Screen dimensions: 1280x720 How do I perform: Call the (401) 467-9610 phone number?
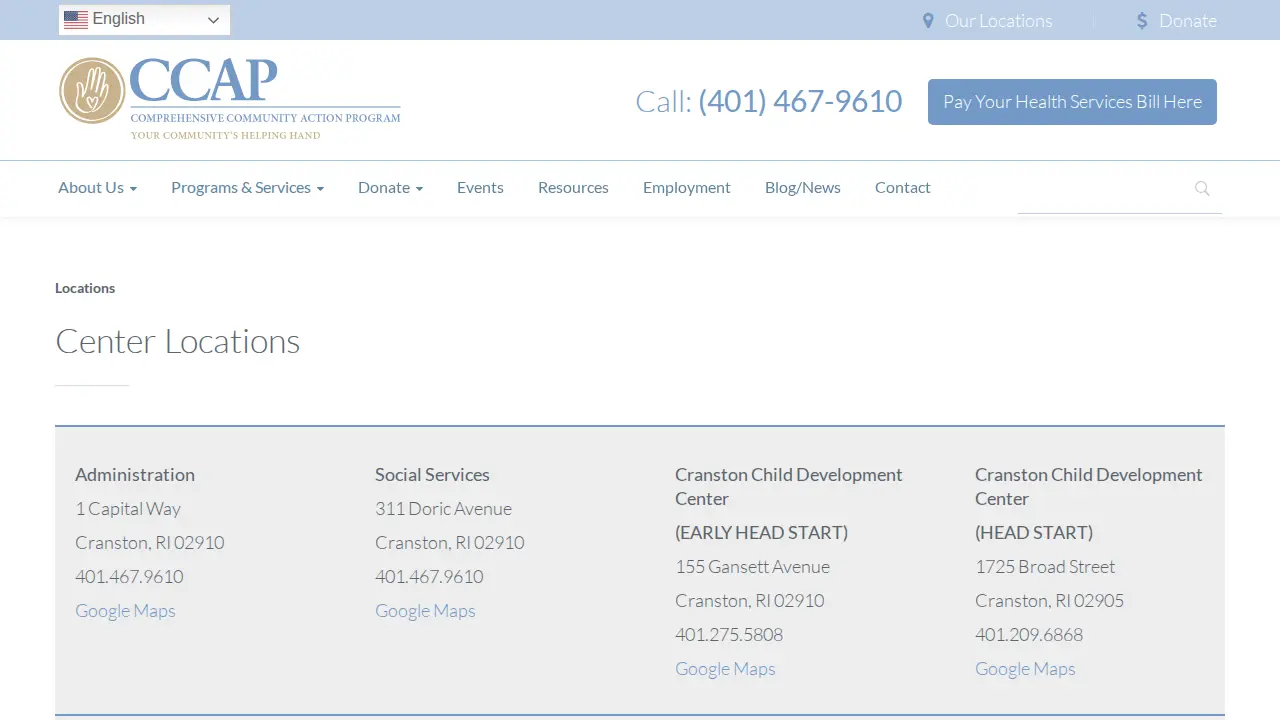[800, 101]
